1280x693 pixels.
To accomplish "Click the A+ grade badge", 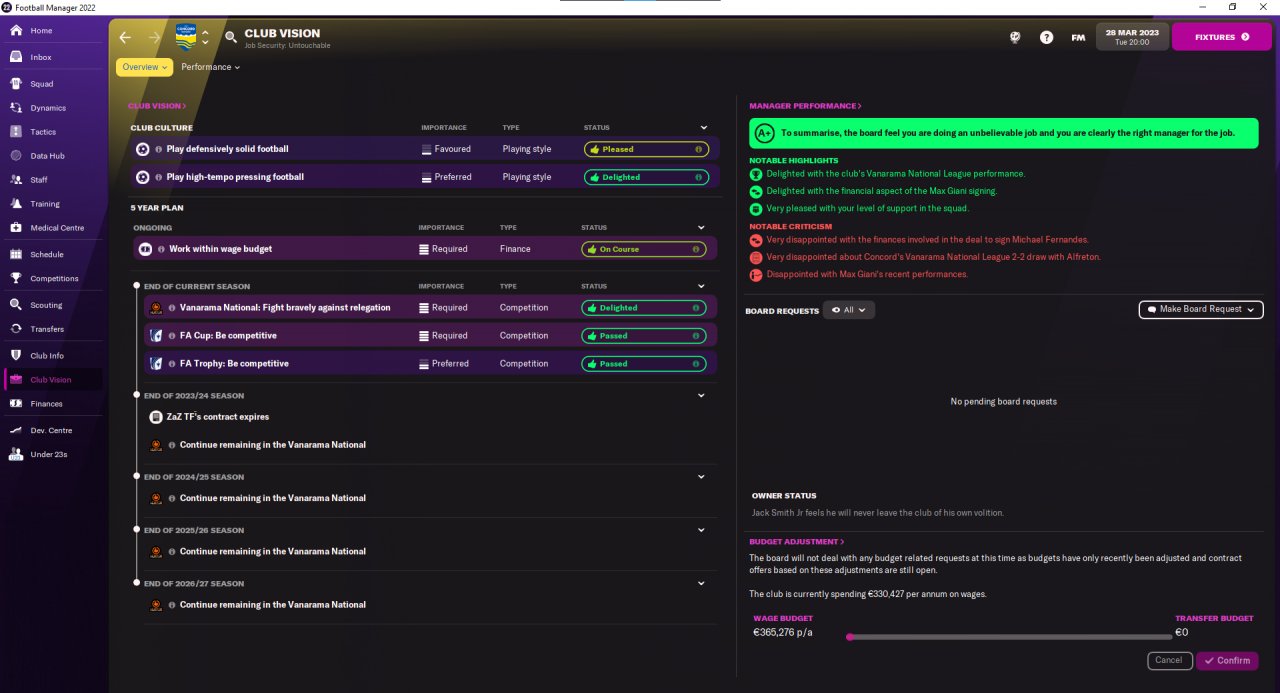I will (765, 133).
